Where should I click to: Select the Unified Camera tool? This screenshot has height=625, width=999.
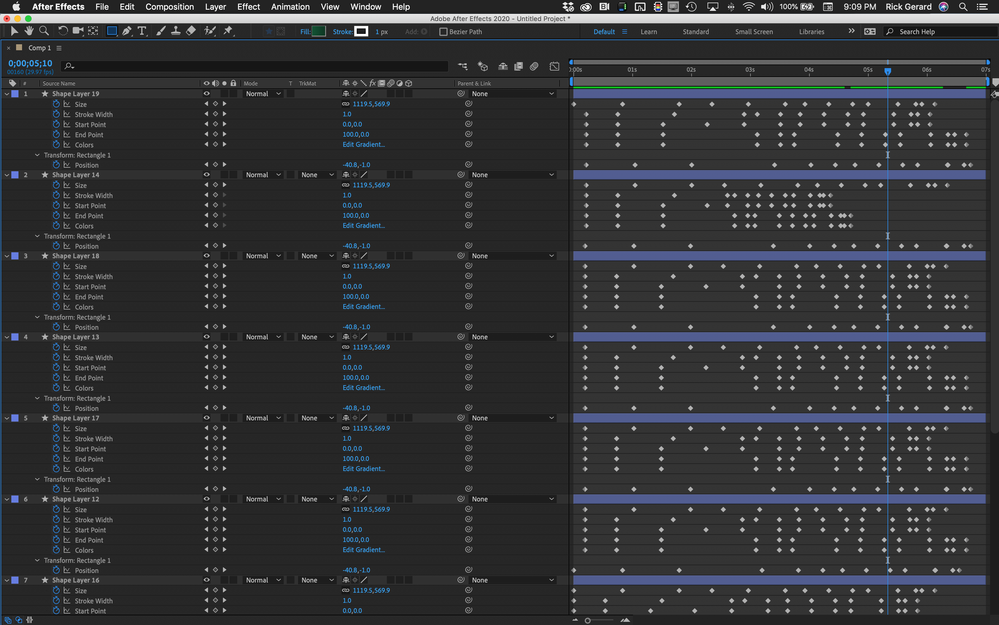78,31
